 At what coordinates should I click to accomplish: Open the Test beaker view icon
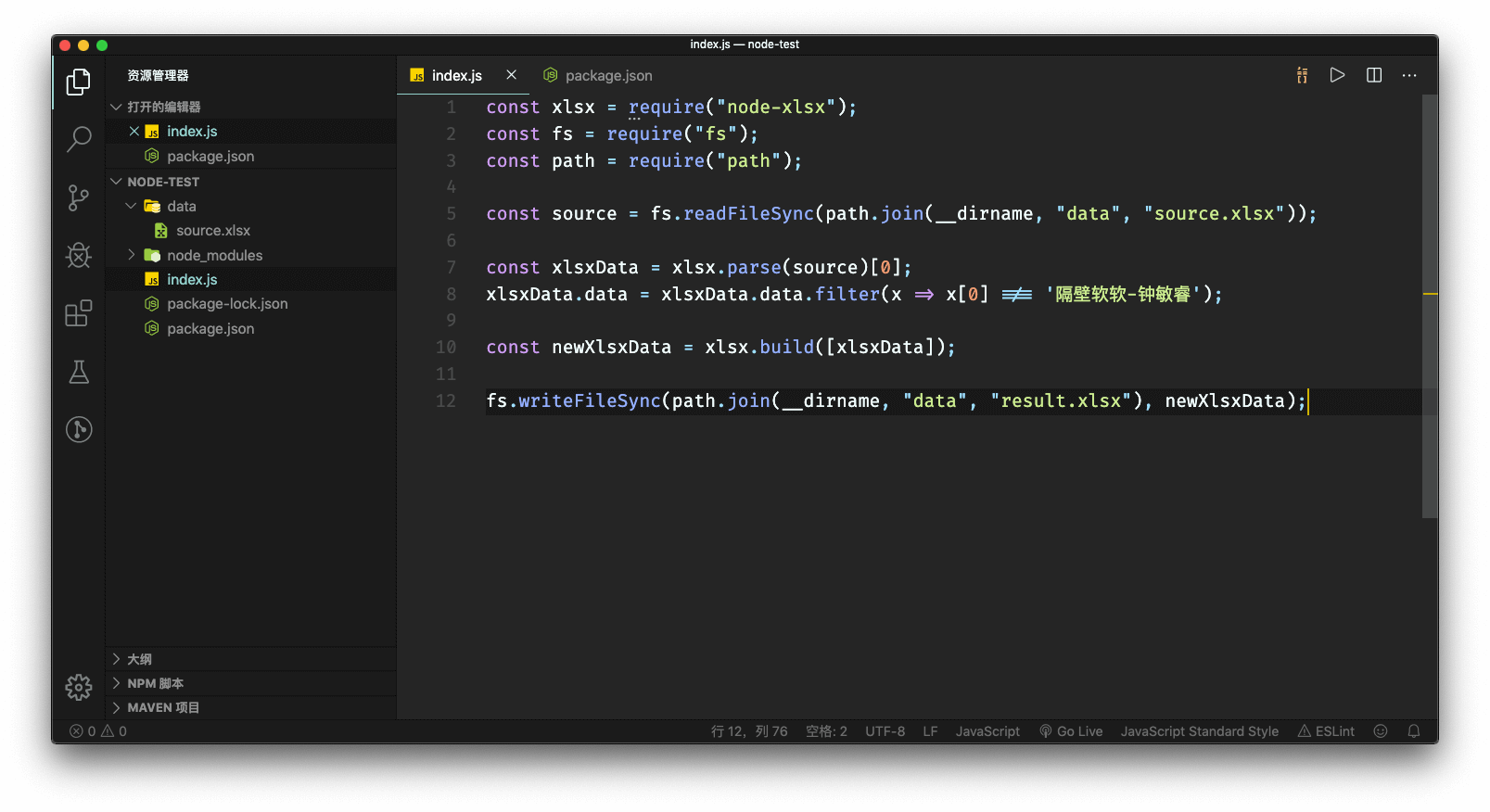(x=79, y=372)
